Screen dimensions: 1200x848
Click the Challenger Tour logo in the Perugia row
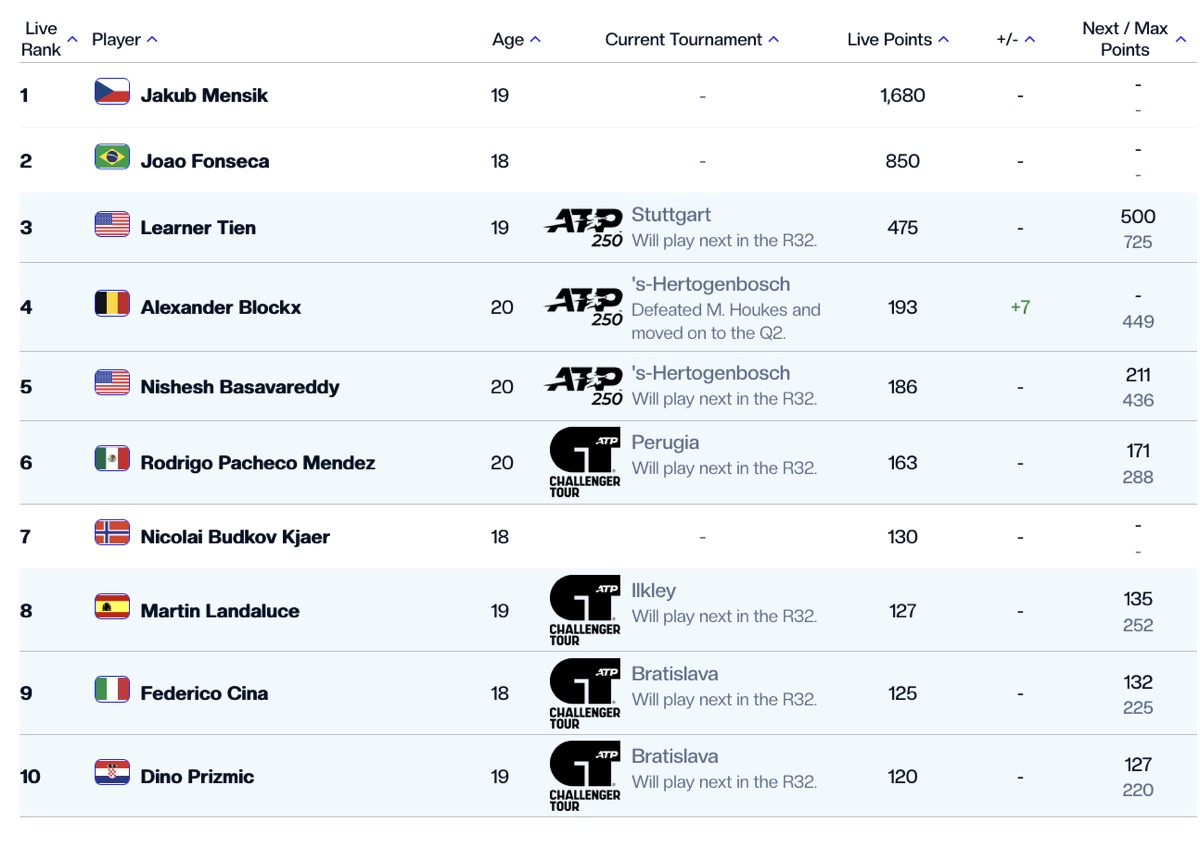pyautogui.click(x=585, y=463)
